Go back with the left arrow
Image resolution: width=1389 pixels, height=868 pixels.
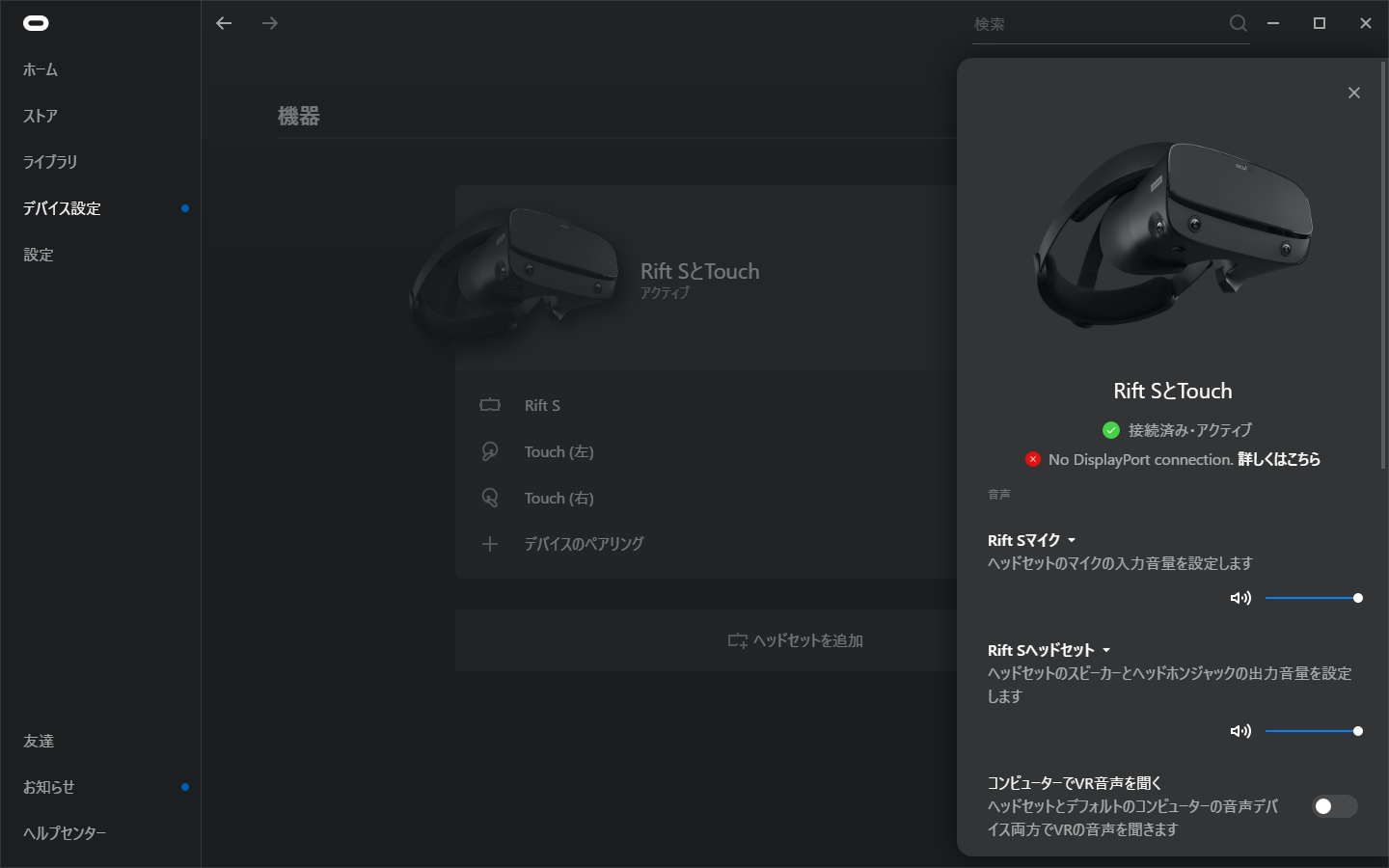pos(224,23)
